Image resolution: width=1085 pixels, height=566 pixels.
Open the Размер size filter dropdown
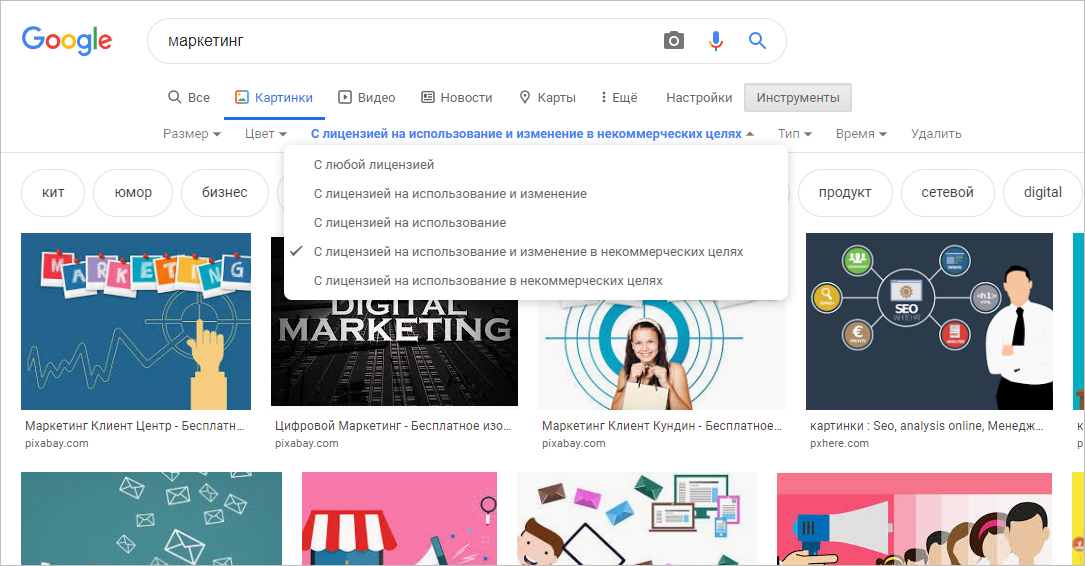(x=191, y=133)
